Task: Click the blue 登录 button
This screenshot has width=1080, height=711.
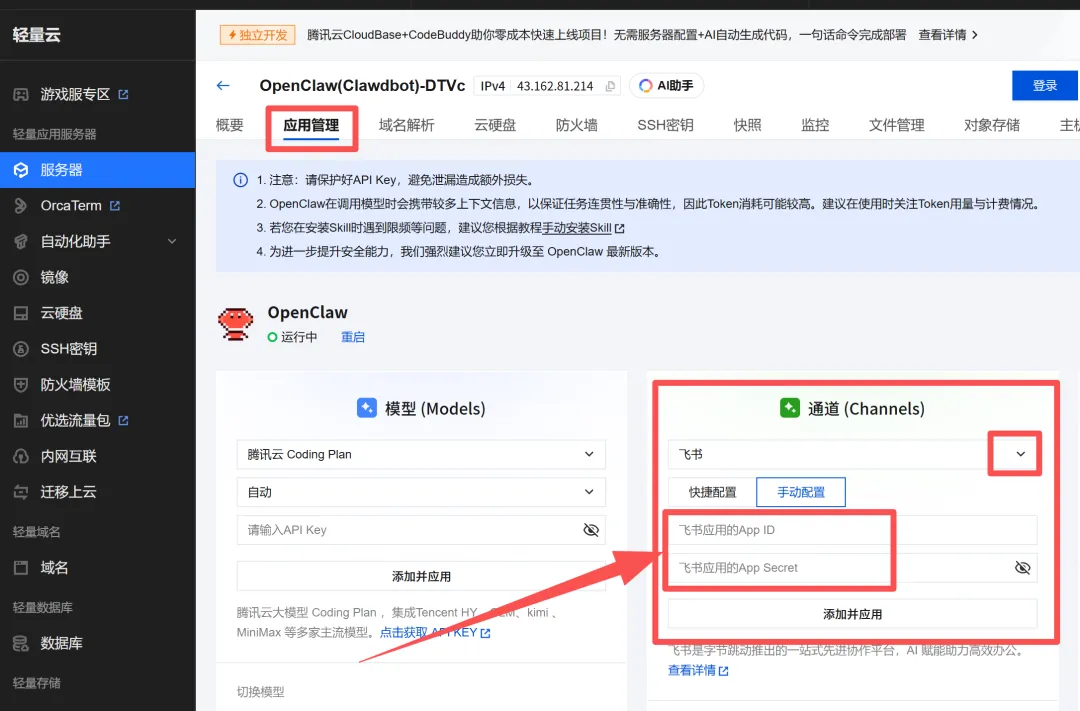Action: click(1044, 85)
